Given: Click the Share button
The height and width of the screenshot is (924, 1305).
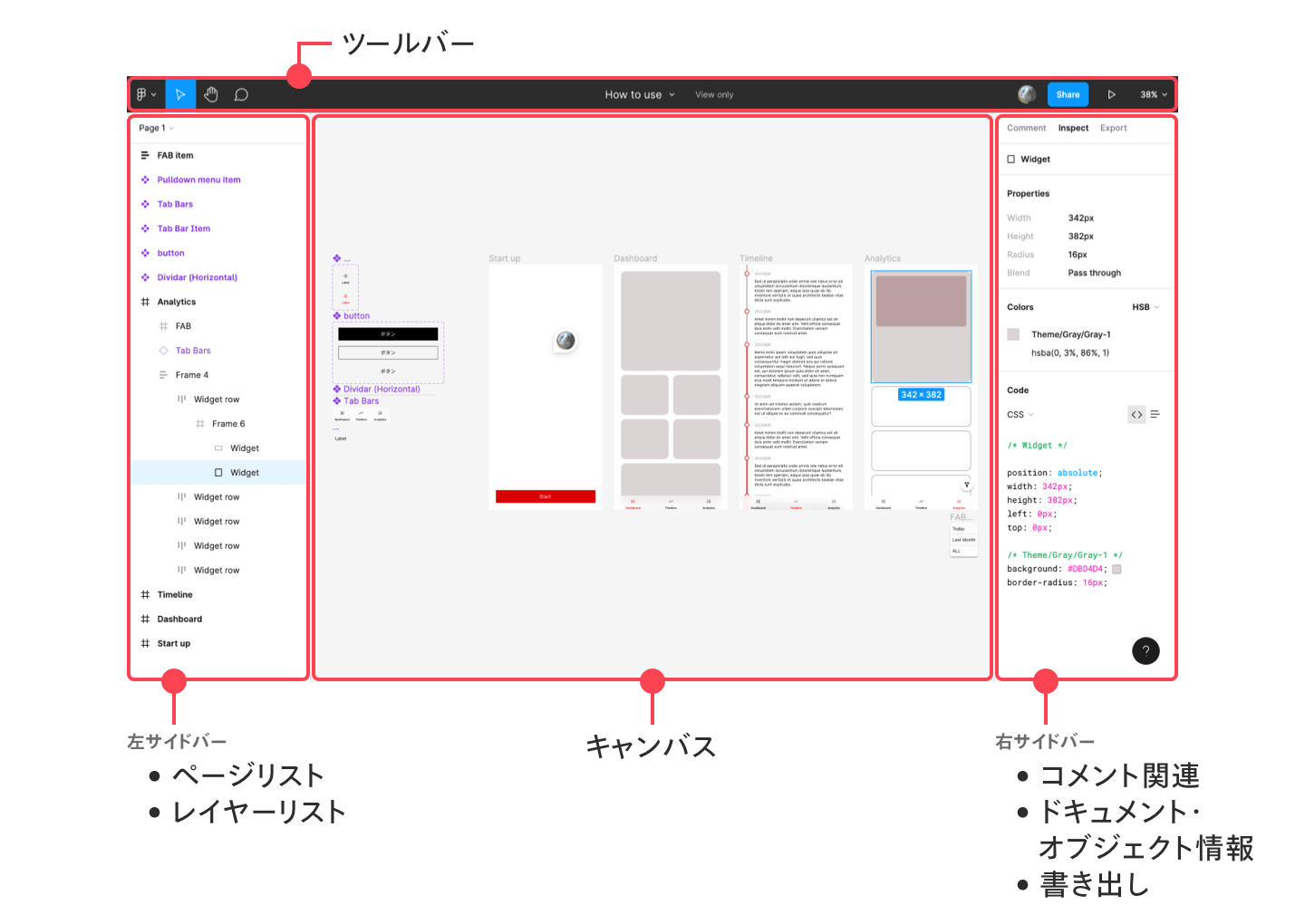Looking at the screenshot, I should tap(1068, 93).
